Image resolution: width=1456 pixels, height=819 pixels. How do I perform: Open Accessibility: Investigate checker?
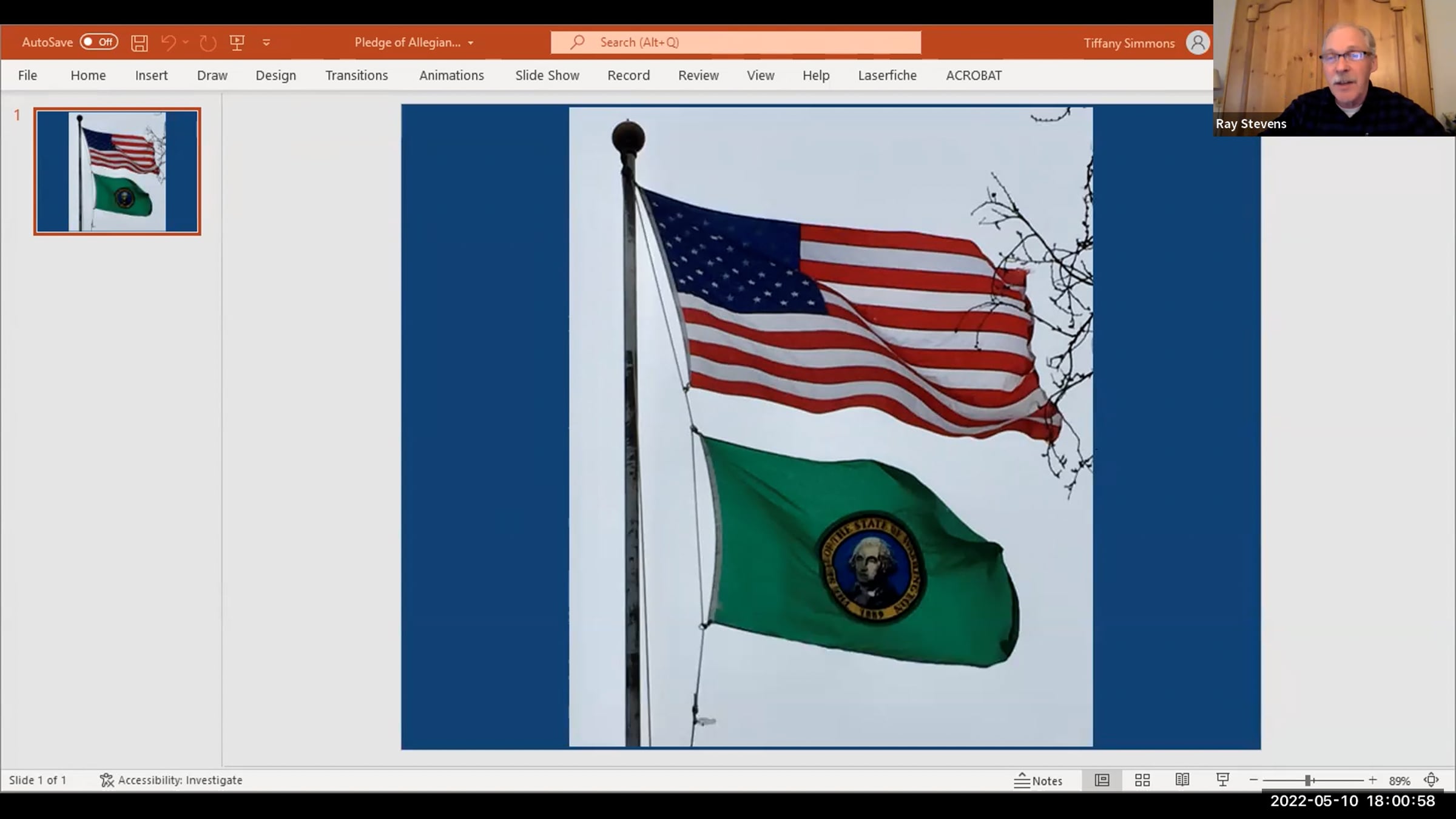[x=171, y=780]
